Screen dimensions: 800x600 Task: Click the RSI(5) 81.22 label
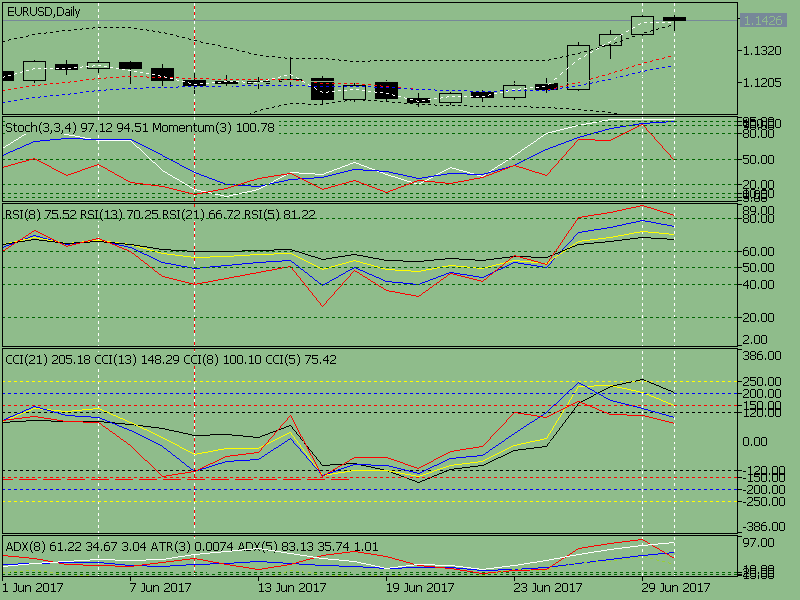click(280, 215)
